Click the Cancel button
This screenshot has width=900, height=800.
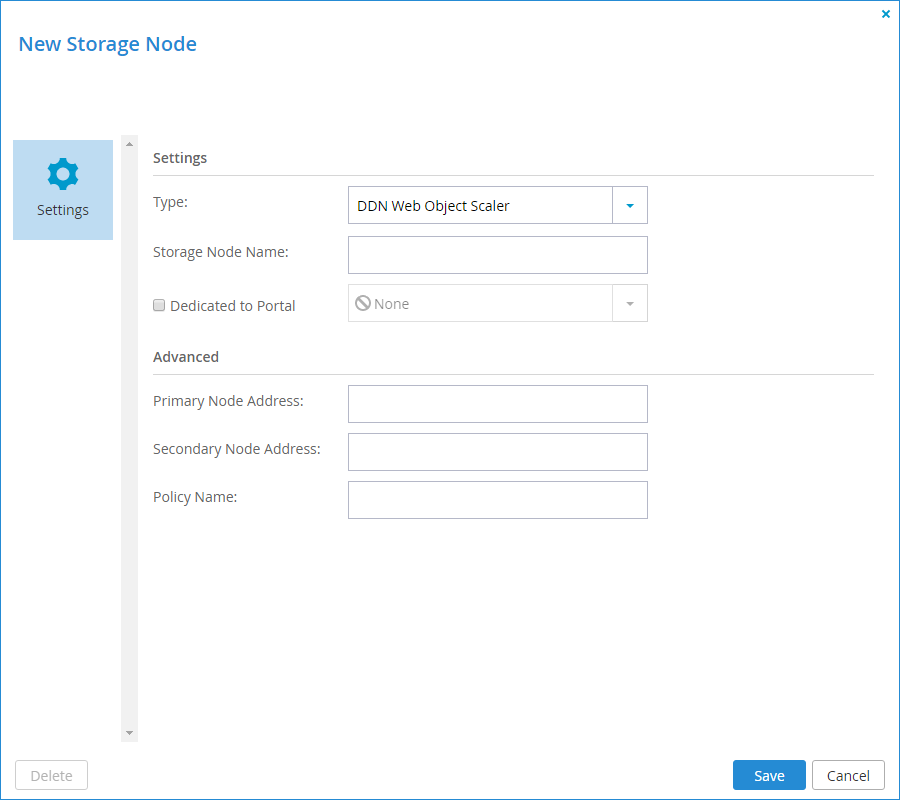(x=848, y=775)
